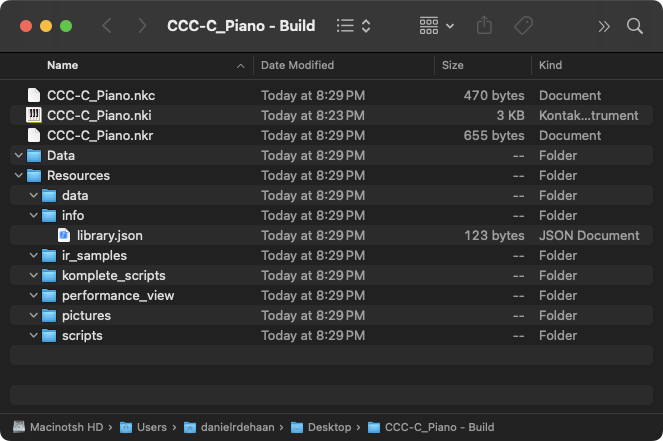The image size is (663, 441).
Task: Collapse the Data folder disclosure triangle
Action: click(19, 155)
